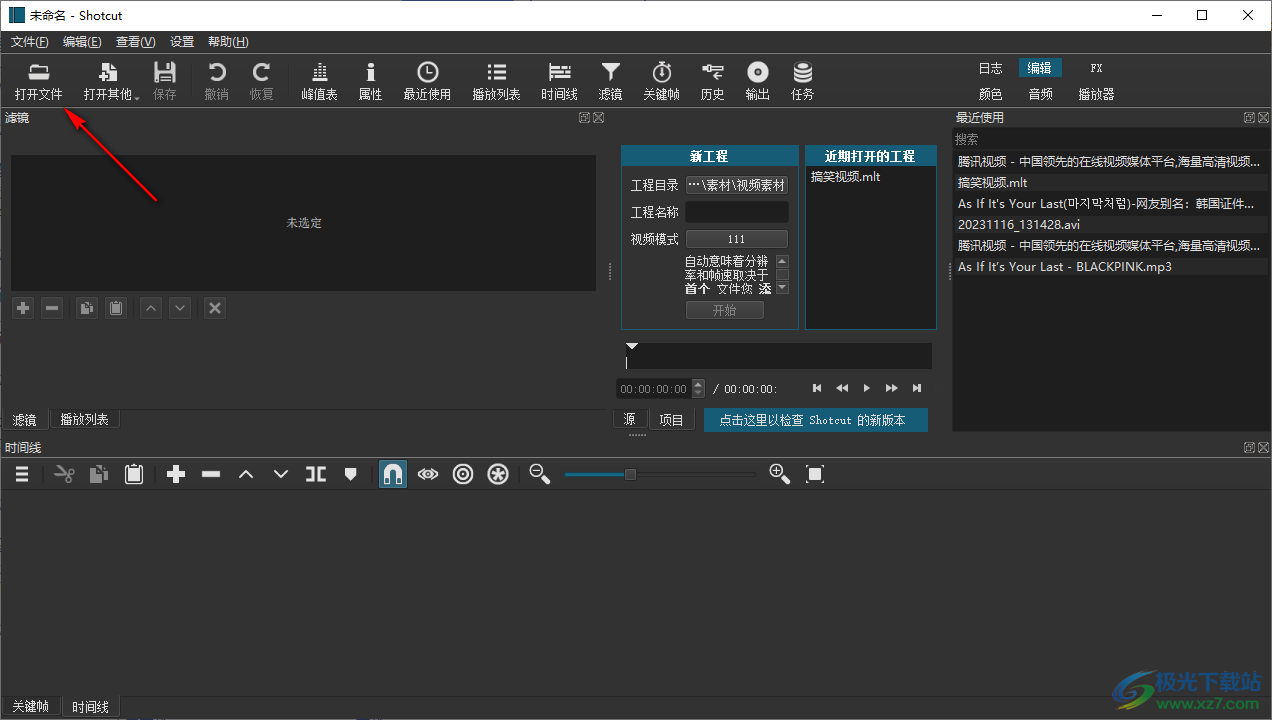
Task: Switch to the Color (颜色) layout
Action: click(990, 94)
